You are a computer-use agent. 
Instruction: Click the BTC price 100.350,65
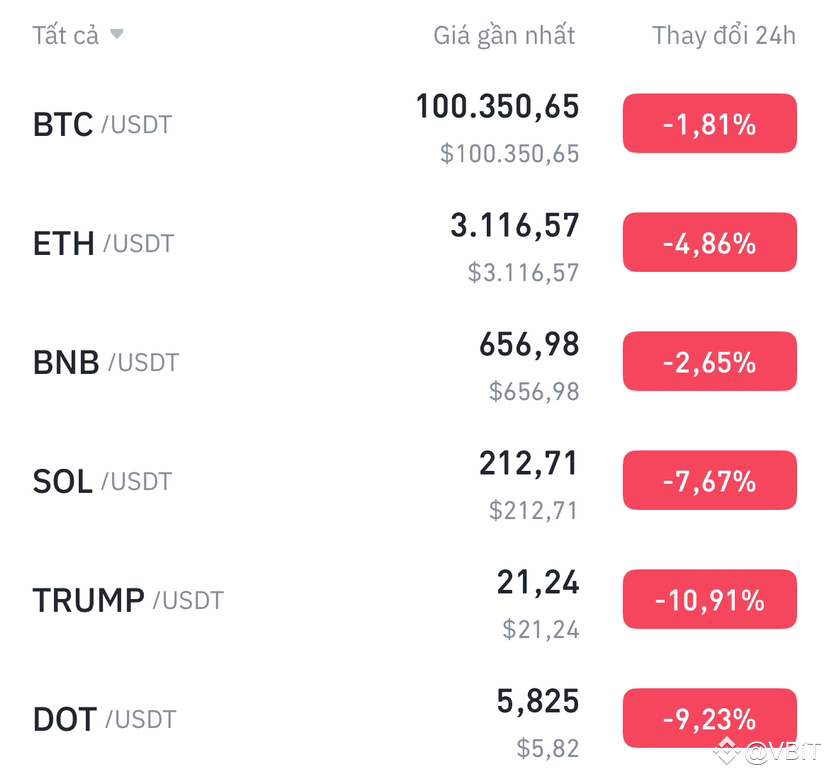point(497,107)
